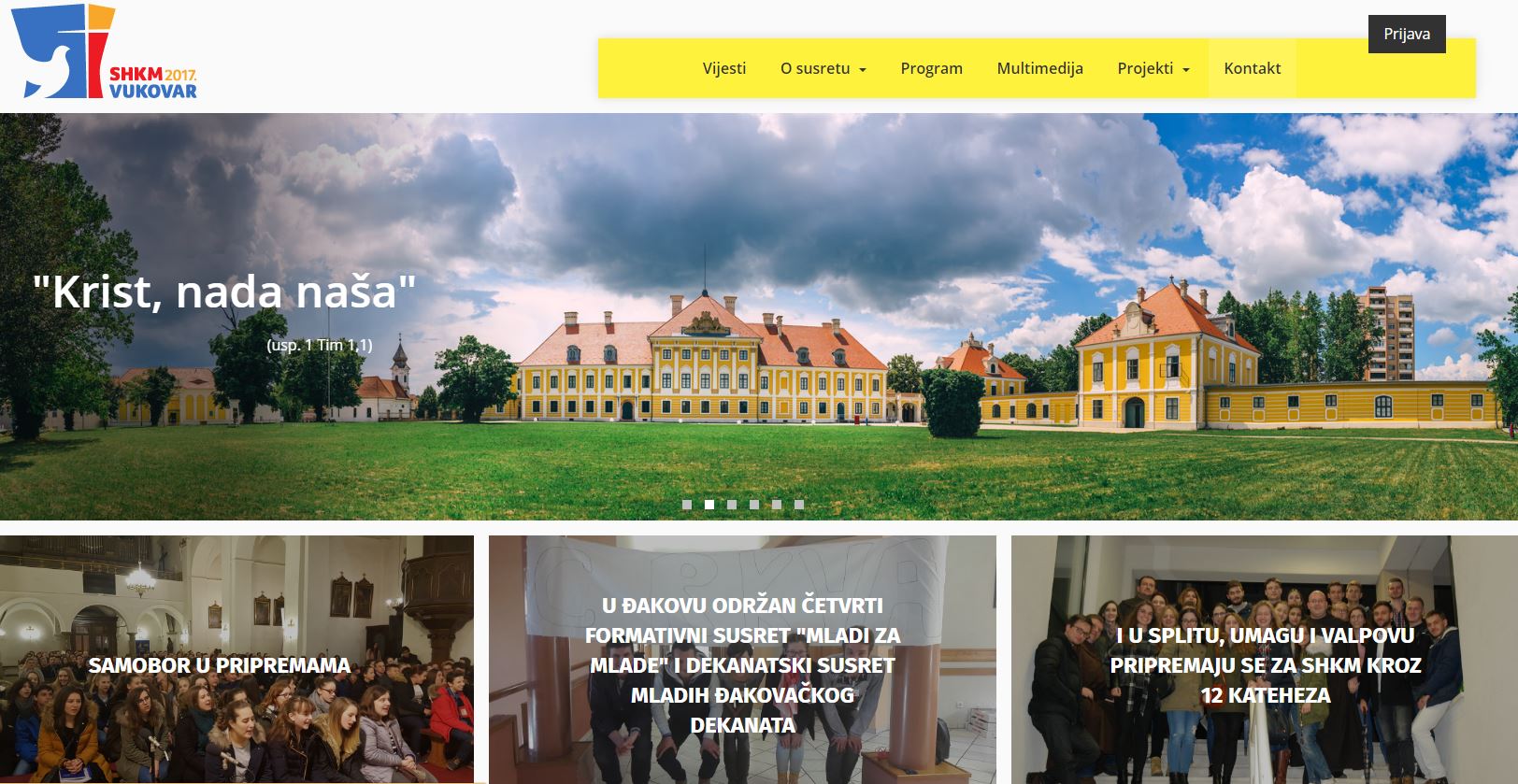Open the Đakovo formativni susret article
This screenshot has height=784, width=1518.
click(x=742, y=665)
